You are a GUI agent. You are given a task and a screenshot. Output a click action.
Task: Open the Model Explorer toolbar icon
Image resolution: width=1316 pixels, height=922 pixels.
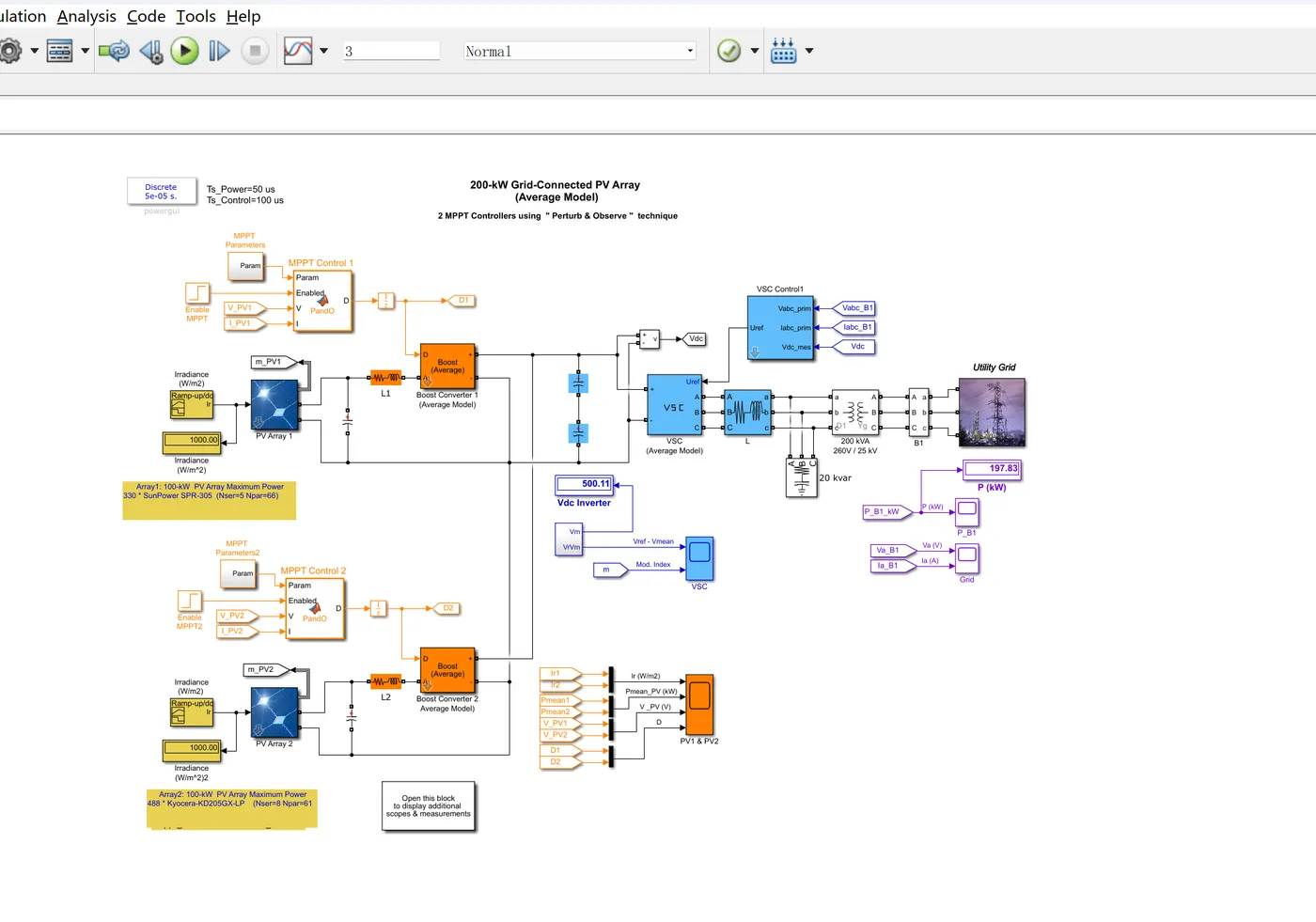tap(59, 51)
